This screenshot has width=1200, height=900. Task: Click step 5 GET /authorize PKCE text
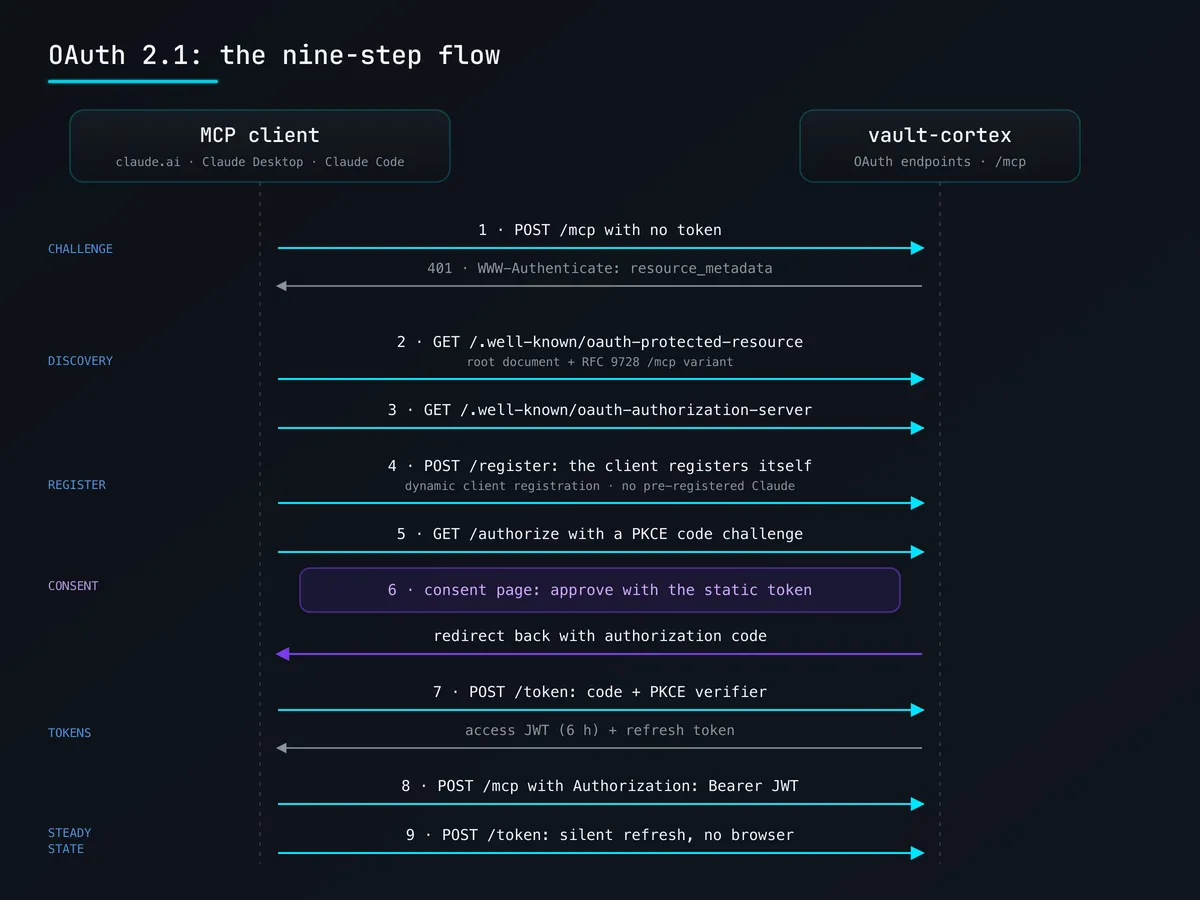pos(600,534)
